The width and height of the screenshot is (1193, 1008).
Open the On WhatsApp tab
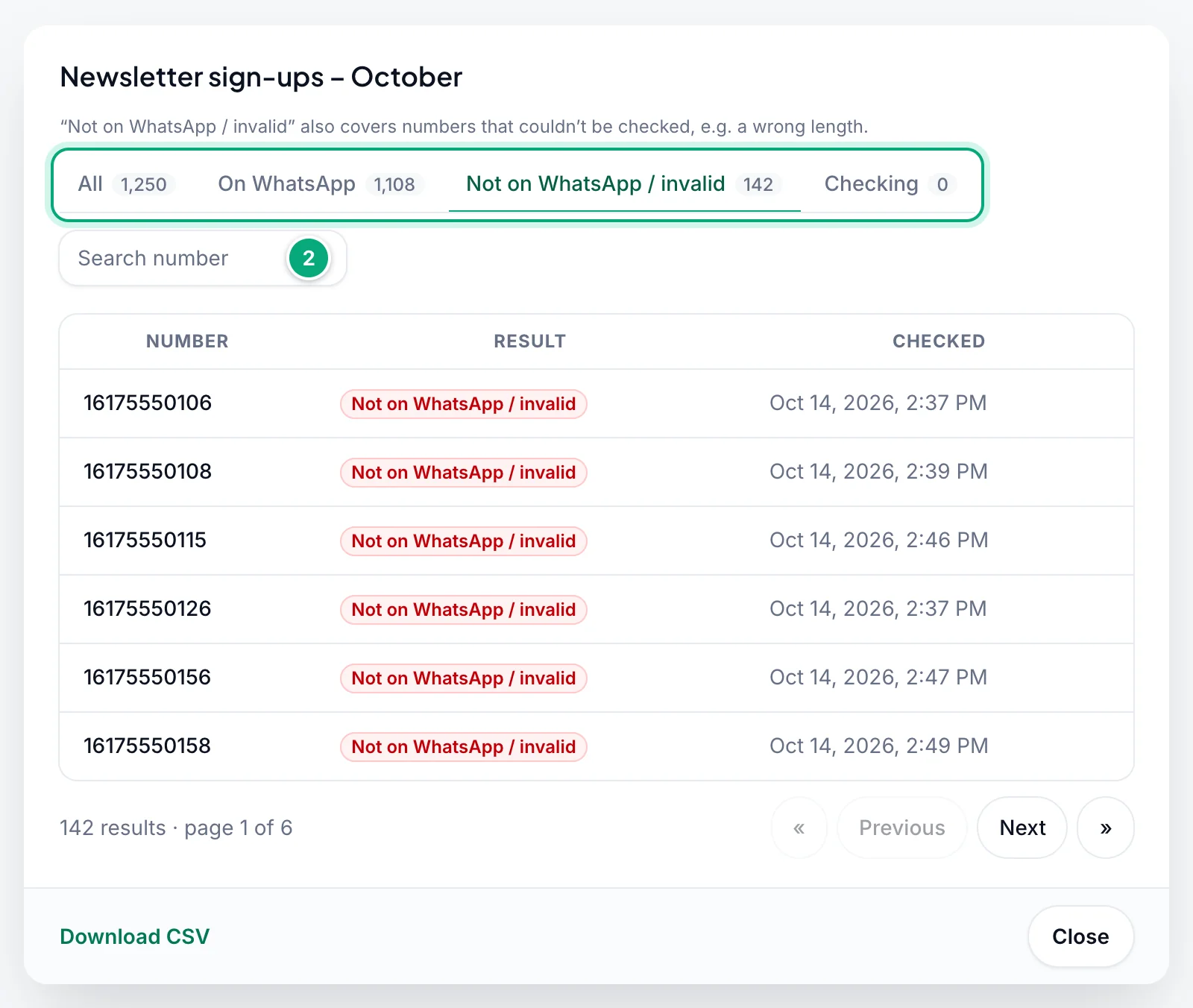[320, 184]
